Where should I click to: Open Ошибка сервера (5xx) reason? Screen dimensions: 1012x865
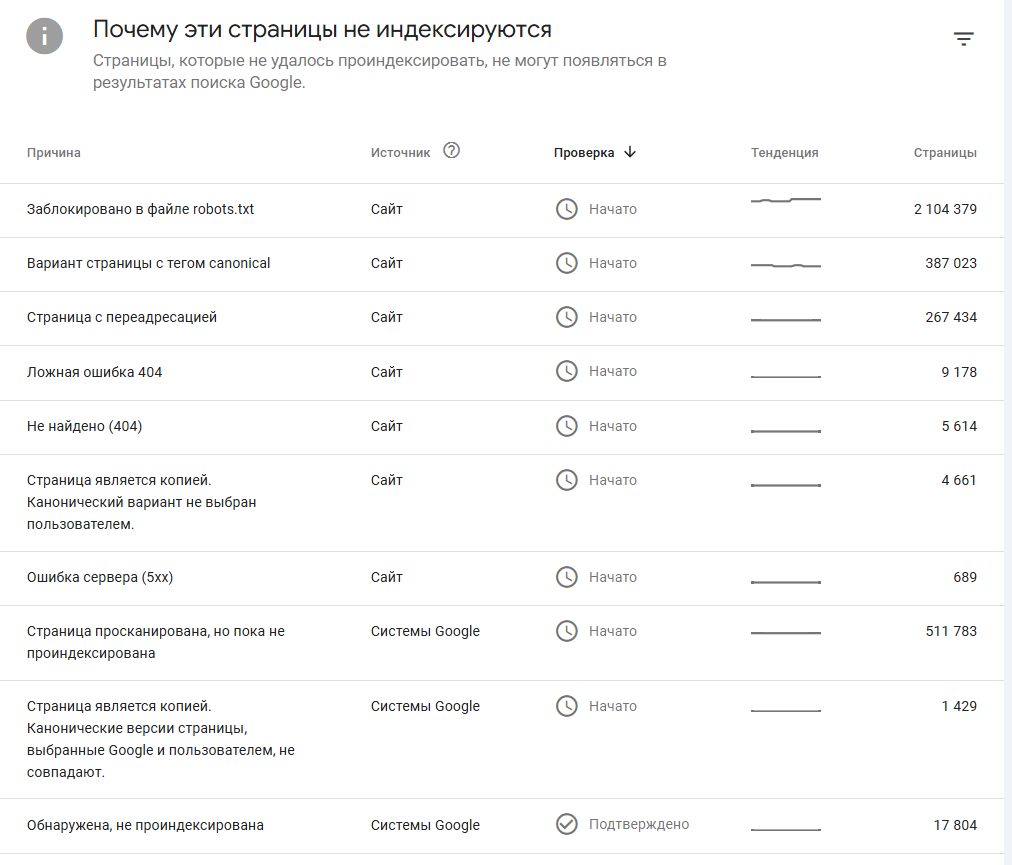point(99,577)
